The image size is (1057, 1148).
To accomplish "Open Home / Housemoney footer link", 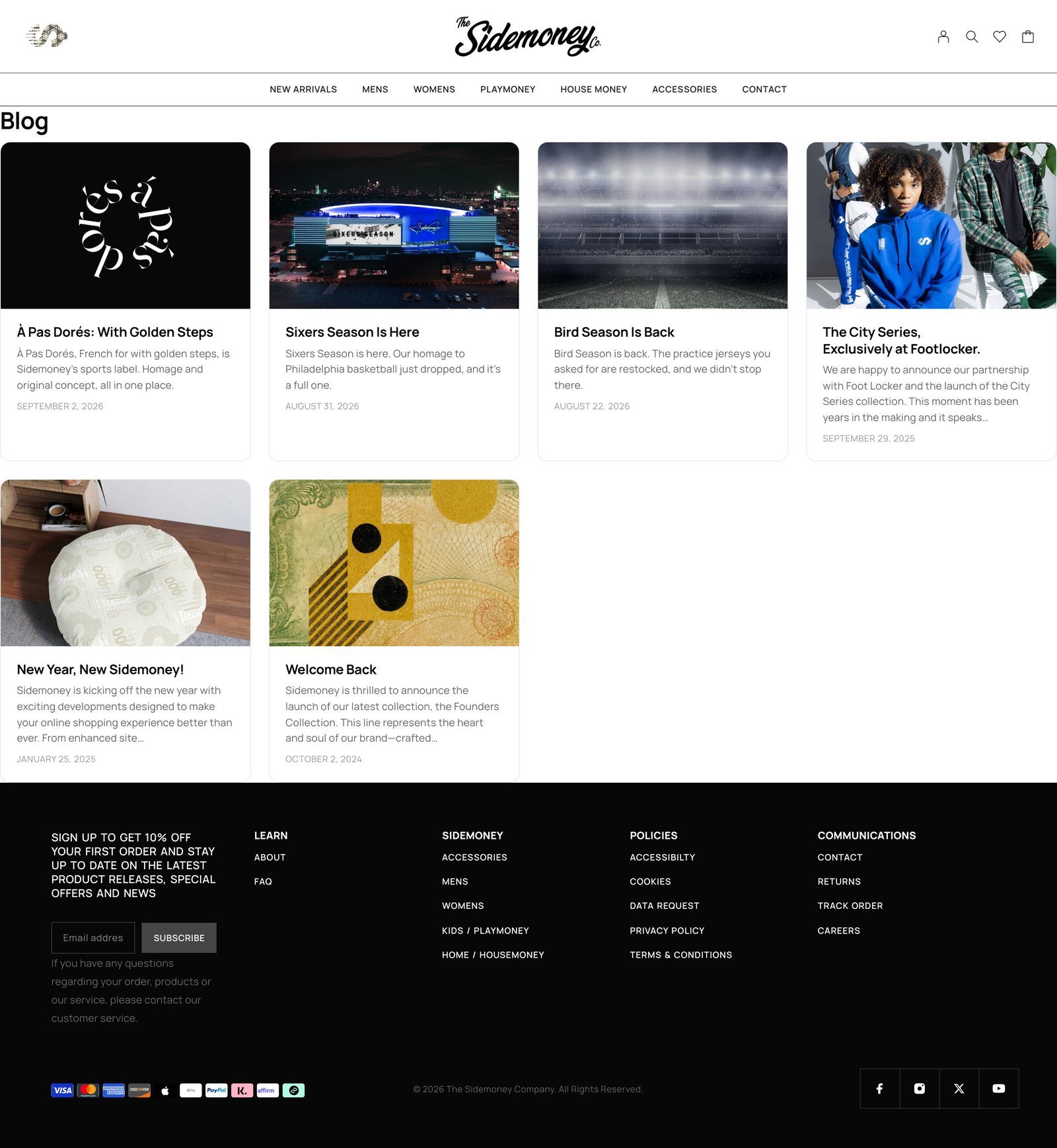I will [493, 955].
